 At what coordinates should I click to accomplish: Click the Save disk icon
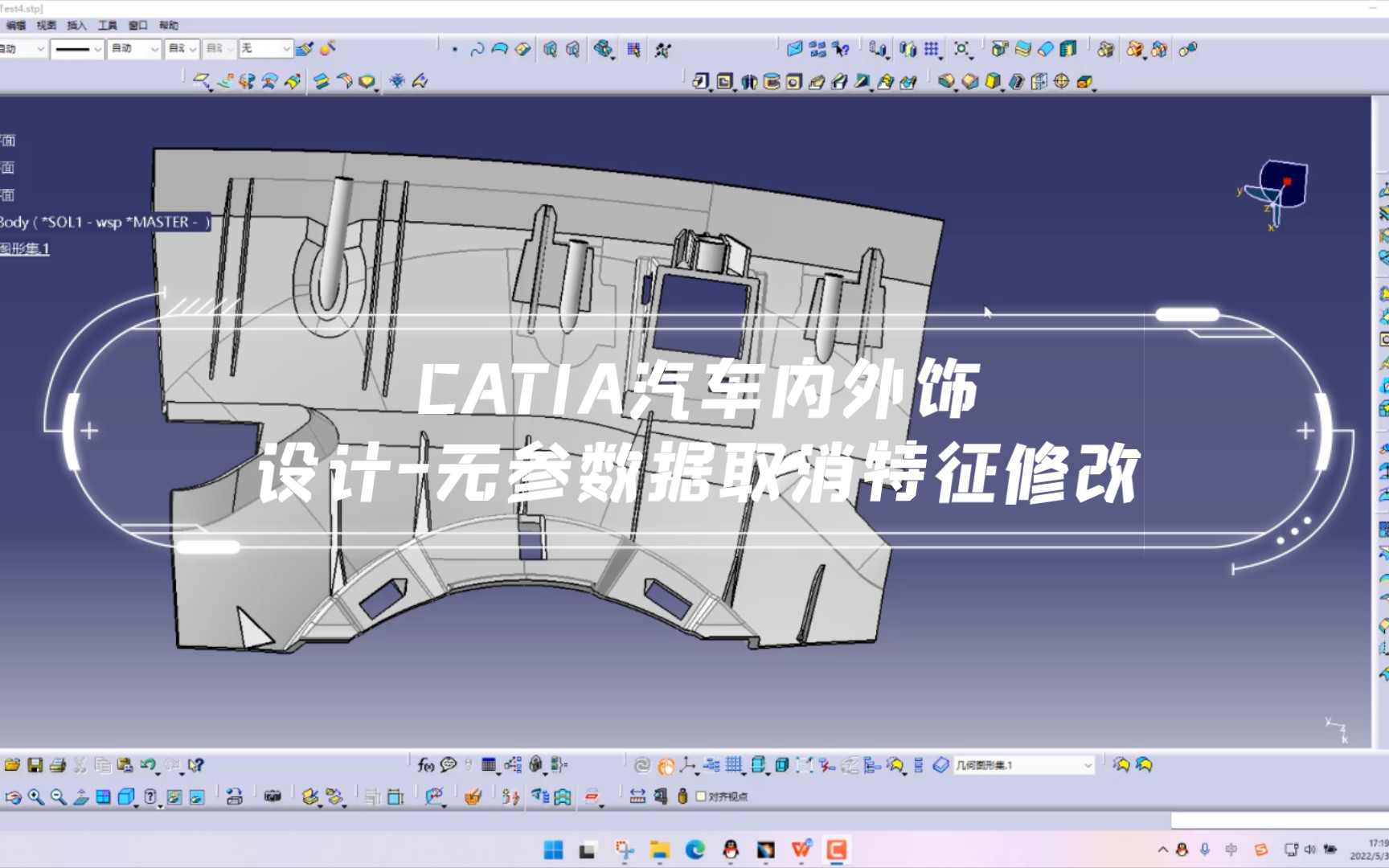(35, 765)
